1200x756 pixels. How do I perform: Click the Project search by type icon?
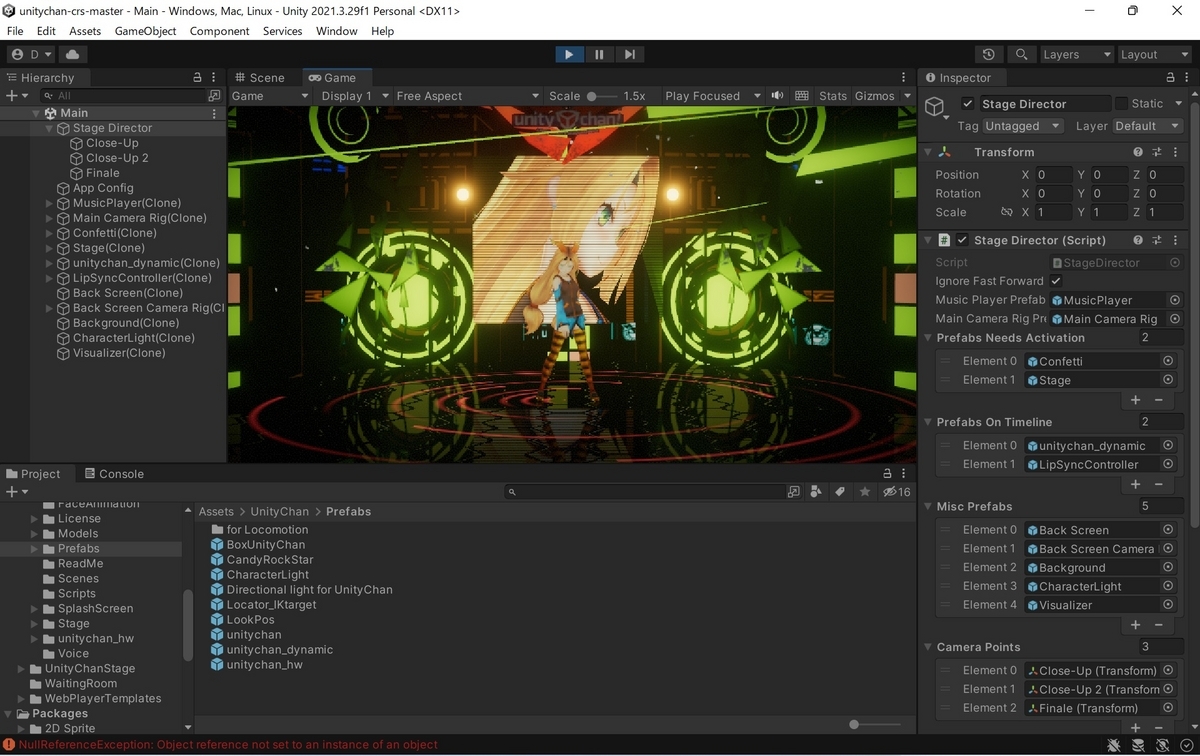pyautogui.click(x=816, y=491)
